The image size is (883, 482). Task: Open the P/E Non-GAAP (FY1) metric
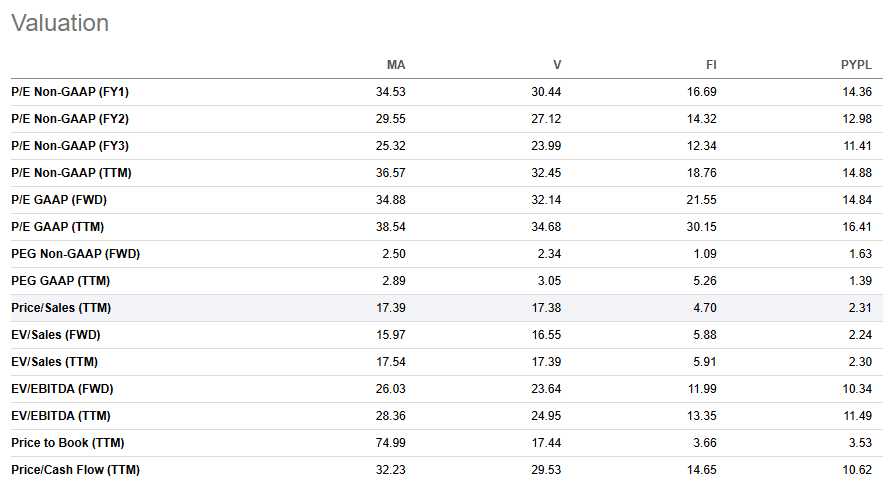(x=70, y=92)
